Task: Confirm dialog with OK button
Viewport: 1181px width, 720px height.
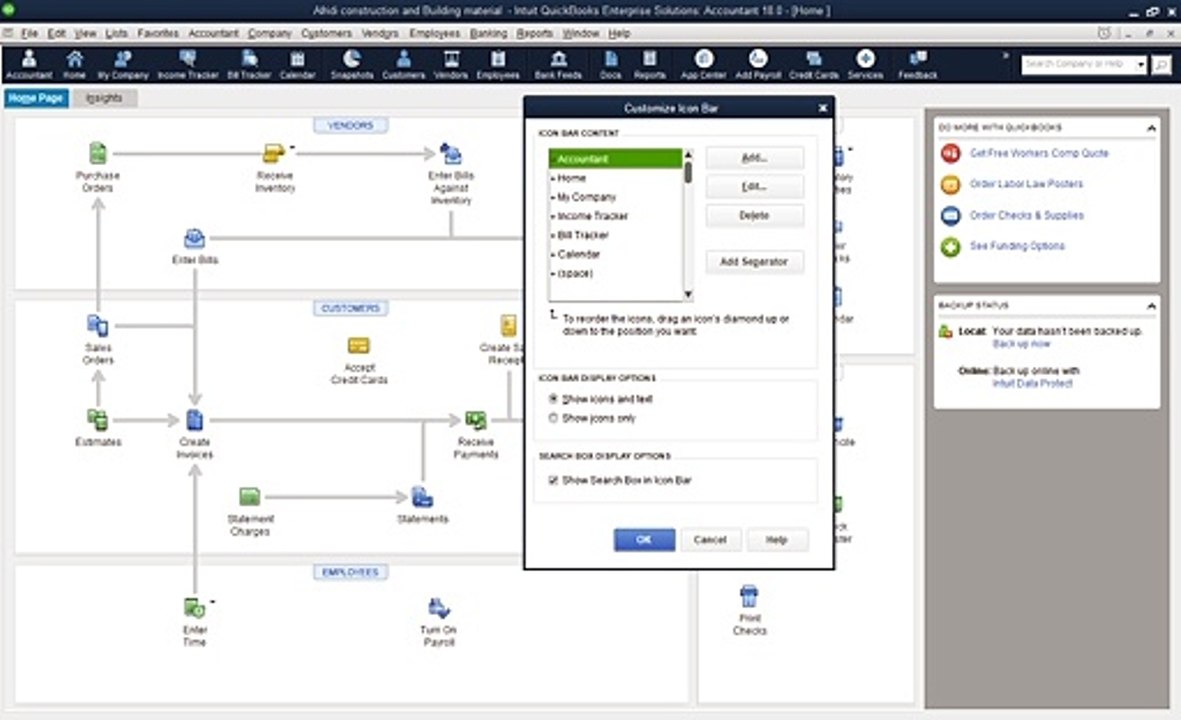Action: [644, 539]
